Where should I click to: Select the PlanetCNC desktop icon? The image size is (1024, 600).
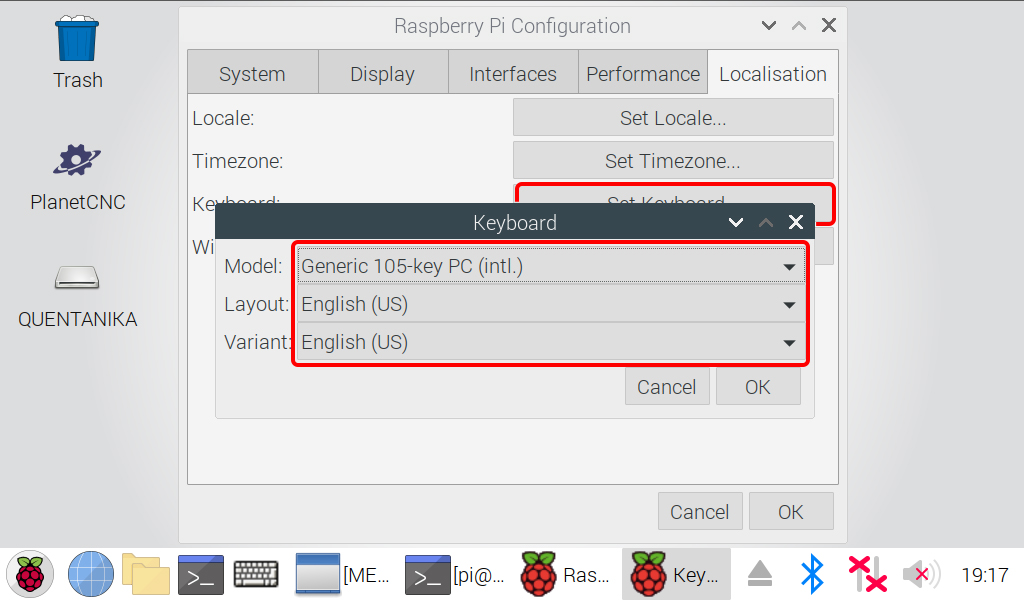click(x=78, y=177)
